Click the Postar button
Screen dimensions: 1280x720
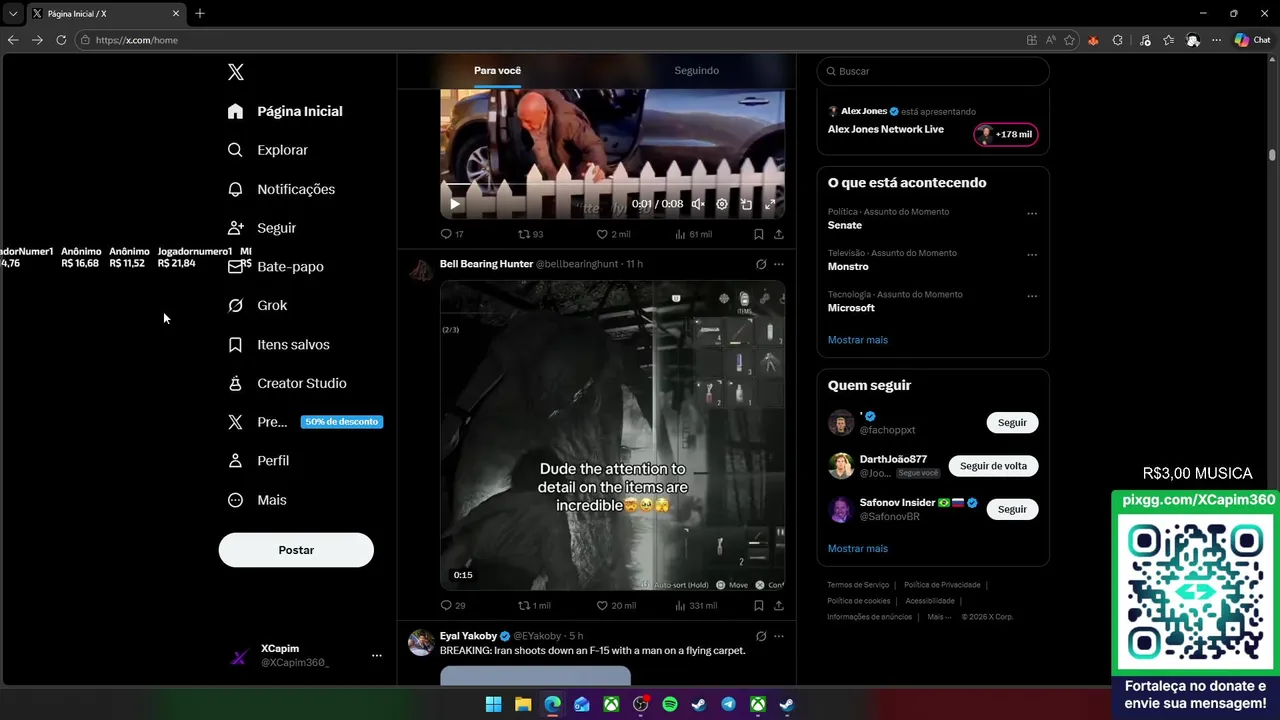click(296, 550)
